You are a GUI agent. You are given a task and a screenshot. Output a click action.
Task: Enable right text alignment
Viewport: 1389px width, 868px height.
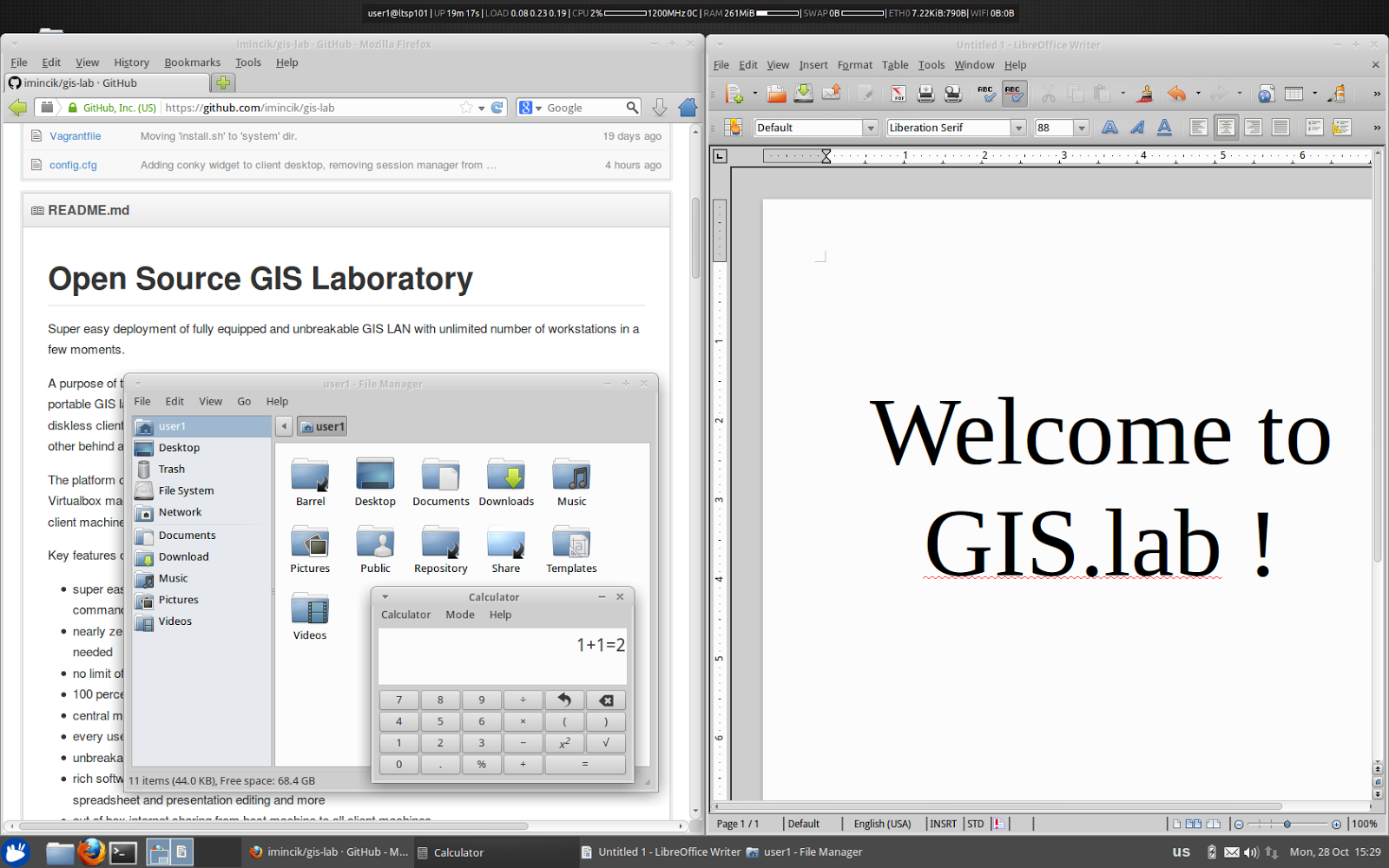pos(1254,128)
